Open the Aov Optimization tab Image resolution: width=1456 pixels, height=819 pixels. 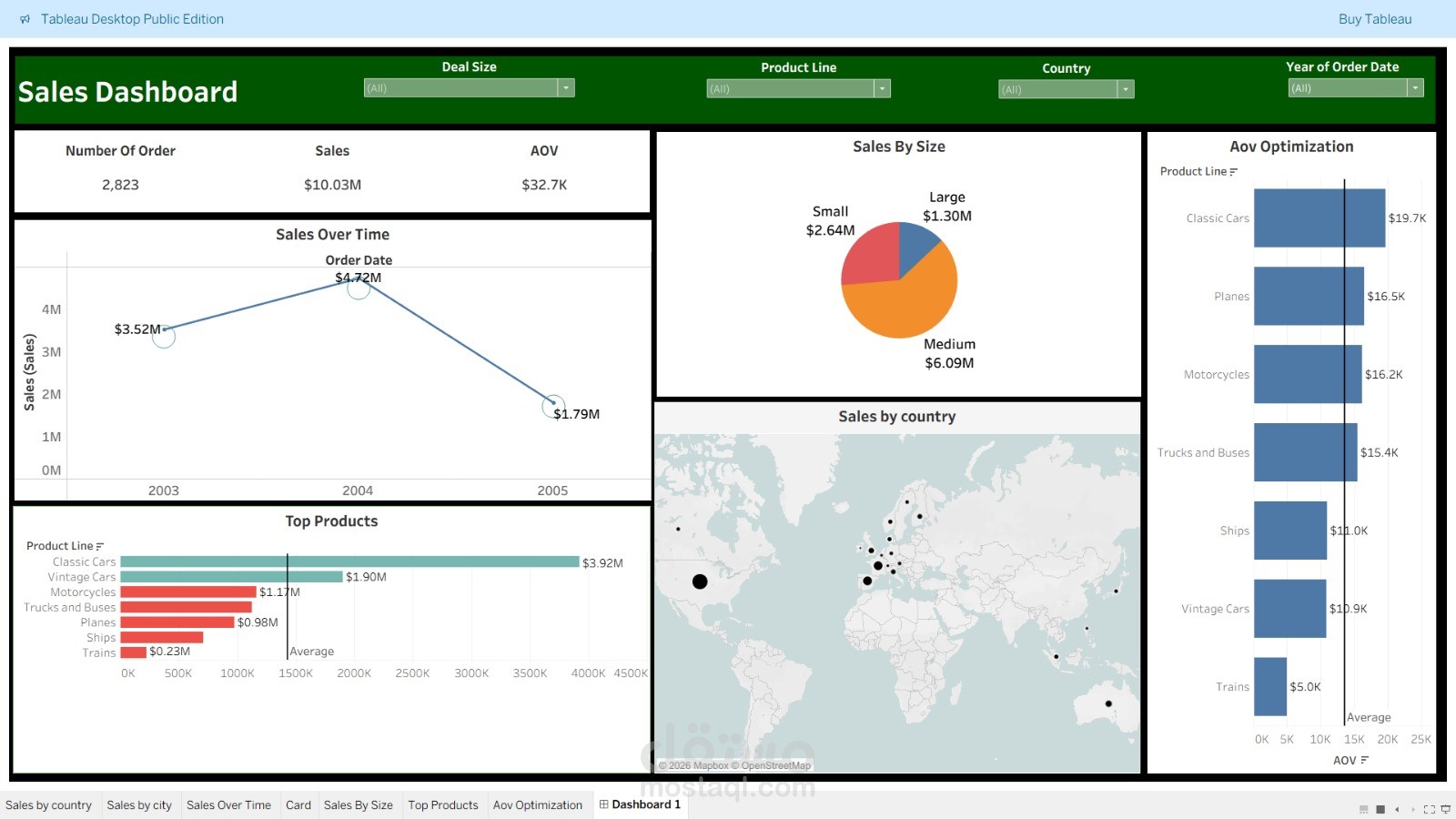(538, 804)
